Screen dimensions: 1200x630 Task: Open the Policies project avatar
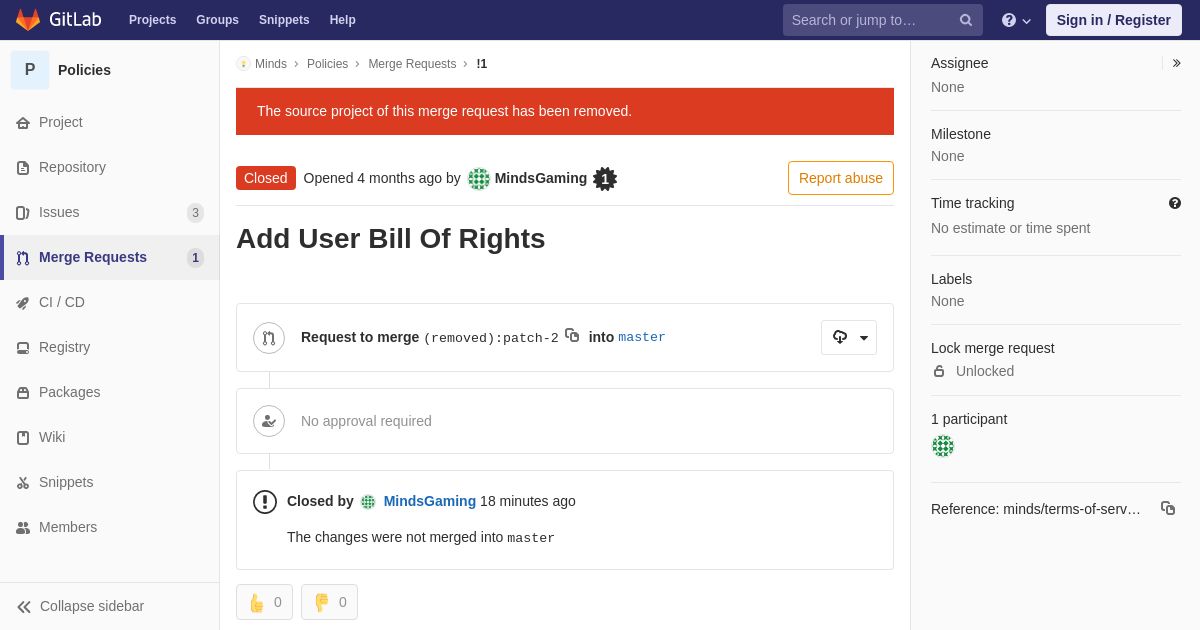pyautogui.click(x=30, y=70)
